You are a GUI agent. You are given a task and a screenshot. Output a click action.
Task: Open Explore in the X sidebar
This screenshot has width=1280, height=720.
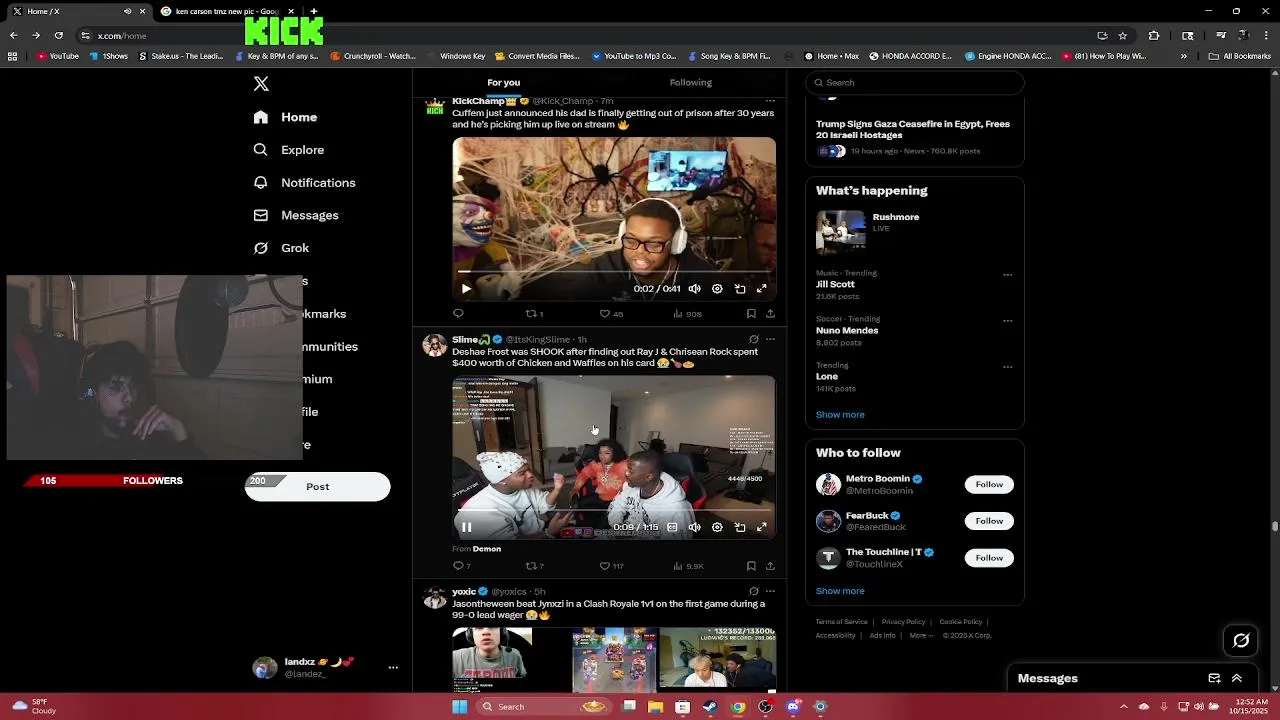point(289,150)
